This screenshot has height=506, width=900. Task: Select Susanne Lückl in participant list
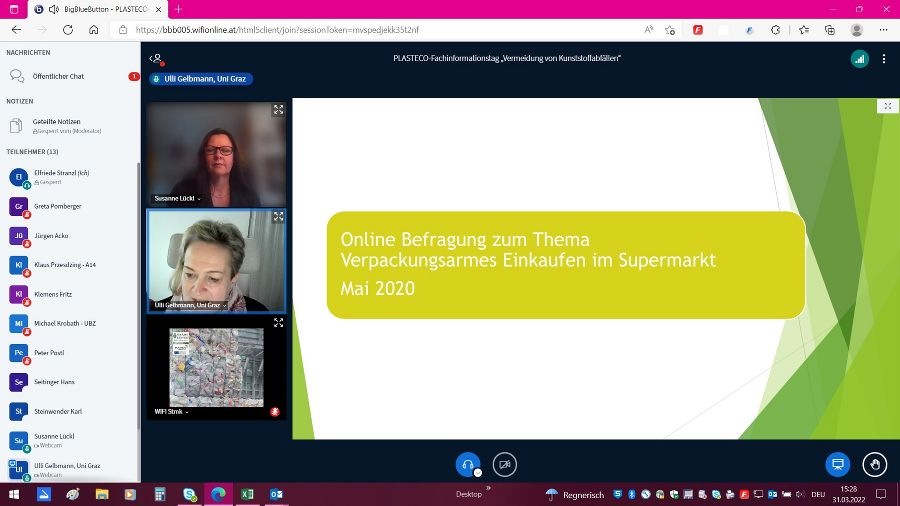click(x=69, y=441)
